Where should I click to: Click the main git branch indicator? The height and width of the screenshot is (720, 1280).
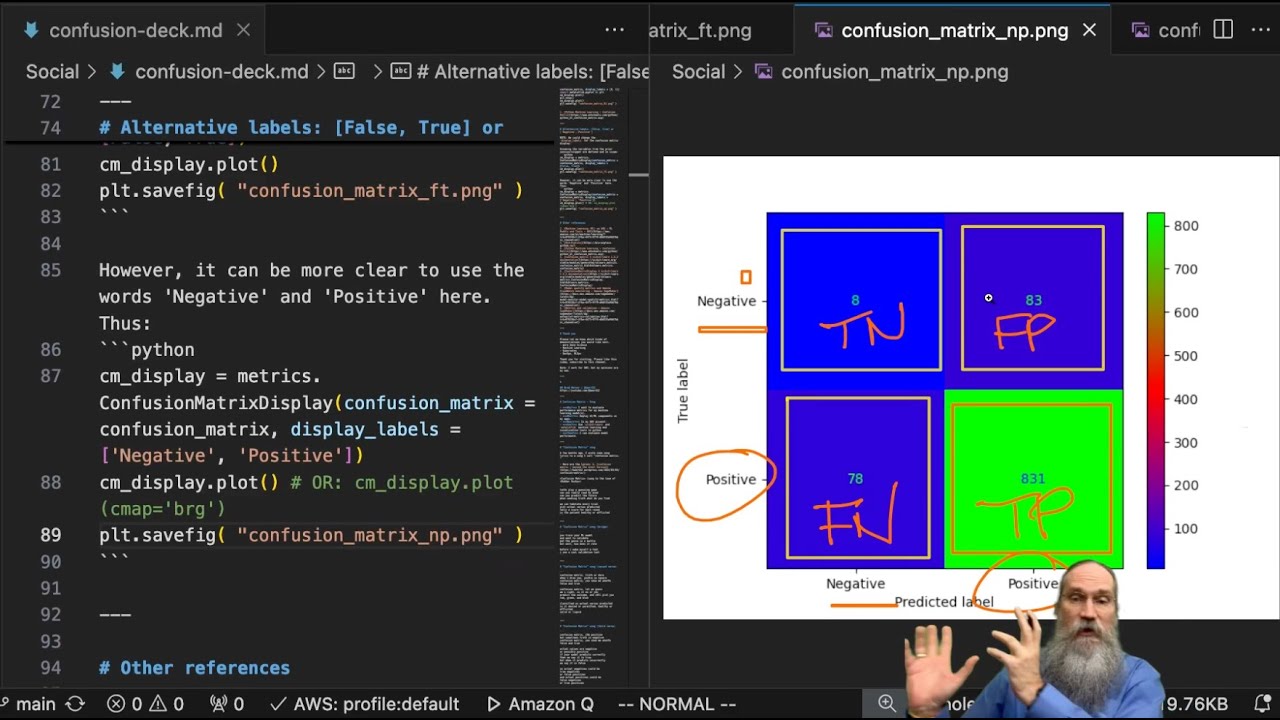pos(27,704)
